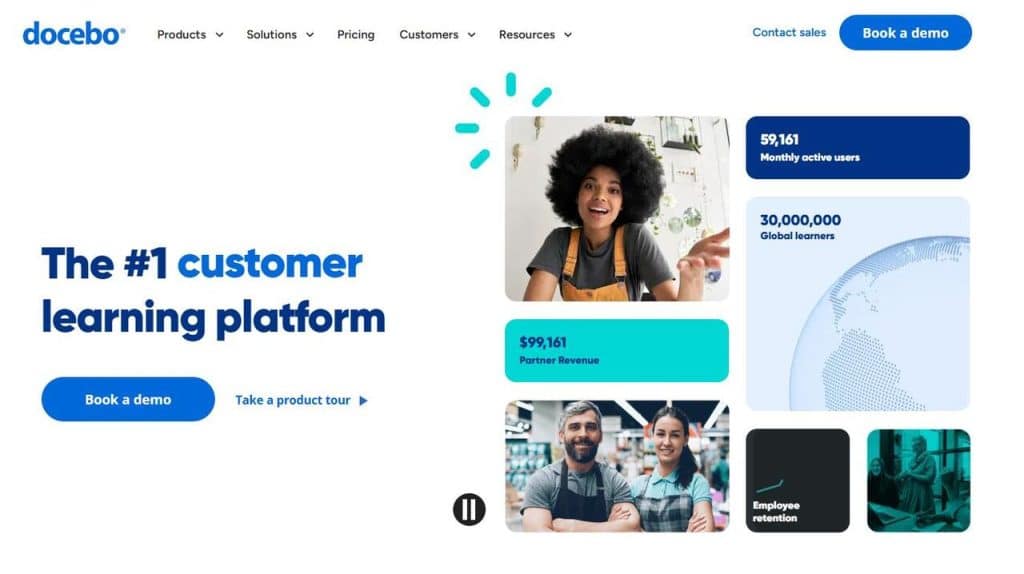Viewport: 1024px width, 574px height.
Task: Click the Employee retention chart icon
Action: point(769,486)
